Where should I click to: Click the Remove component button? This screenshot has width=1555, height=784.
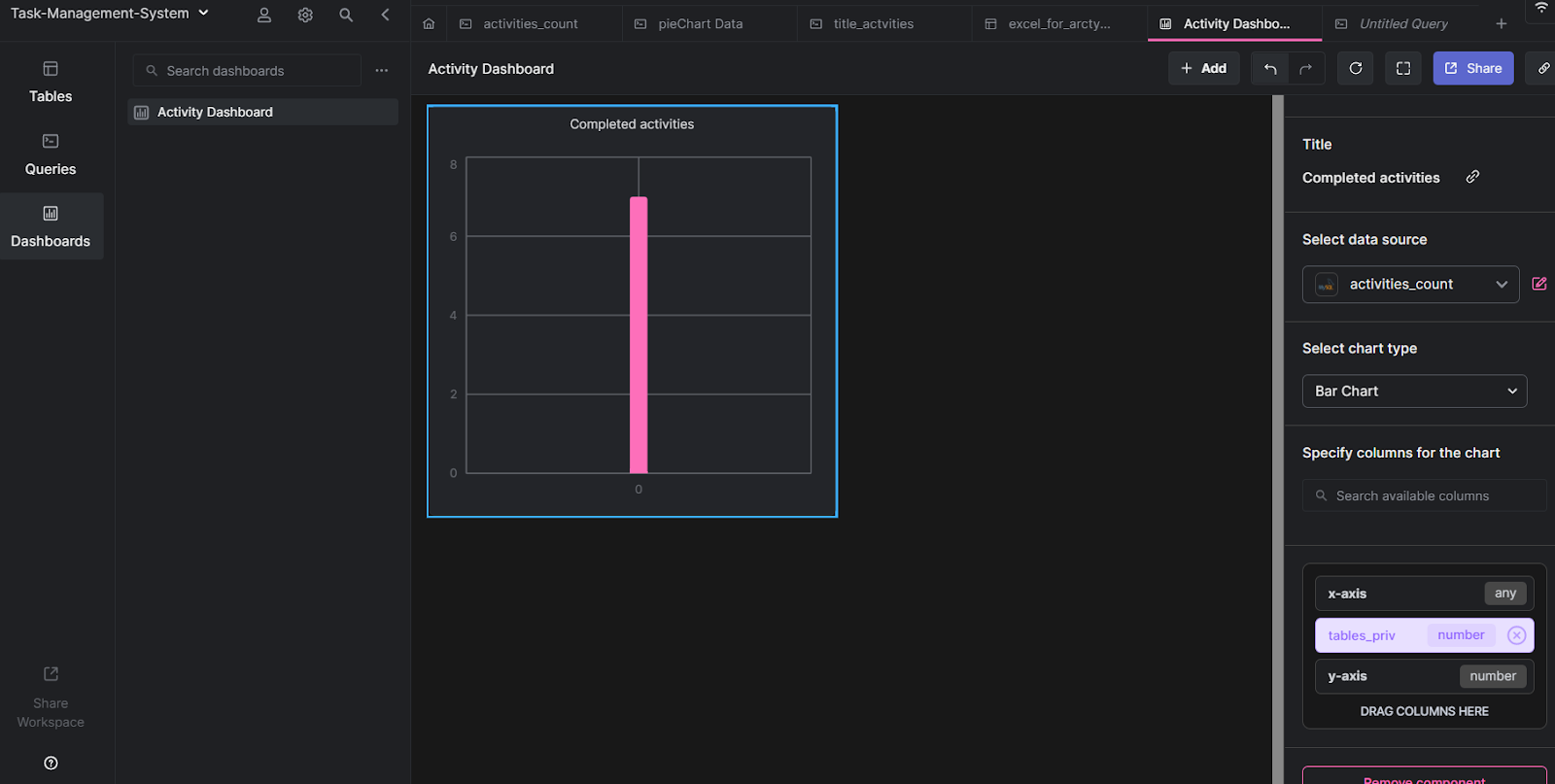[x=1424, y=775]
